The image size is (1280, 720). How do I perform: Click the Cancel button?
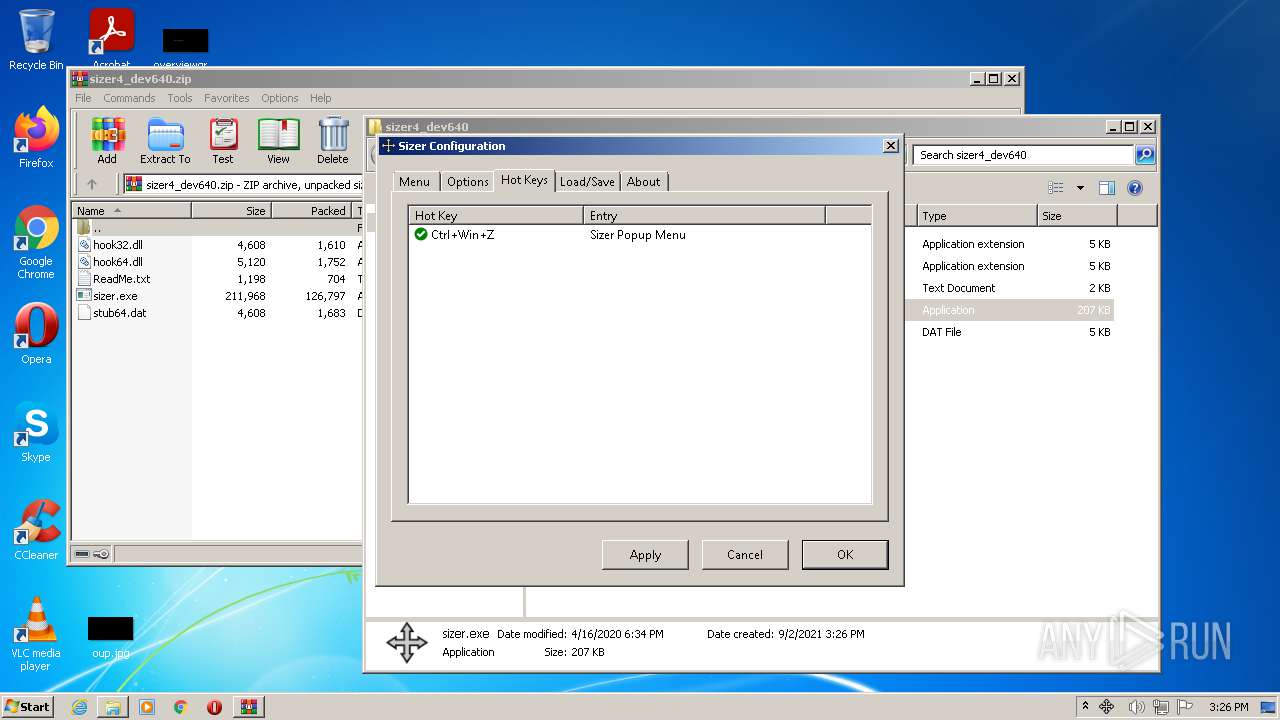[745, 554]
